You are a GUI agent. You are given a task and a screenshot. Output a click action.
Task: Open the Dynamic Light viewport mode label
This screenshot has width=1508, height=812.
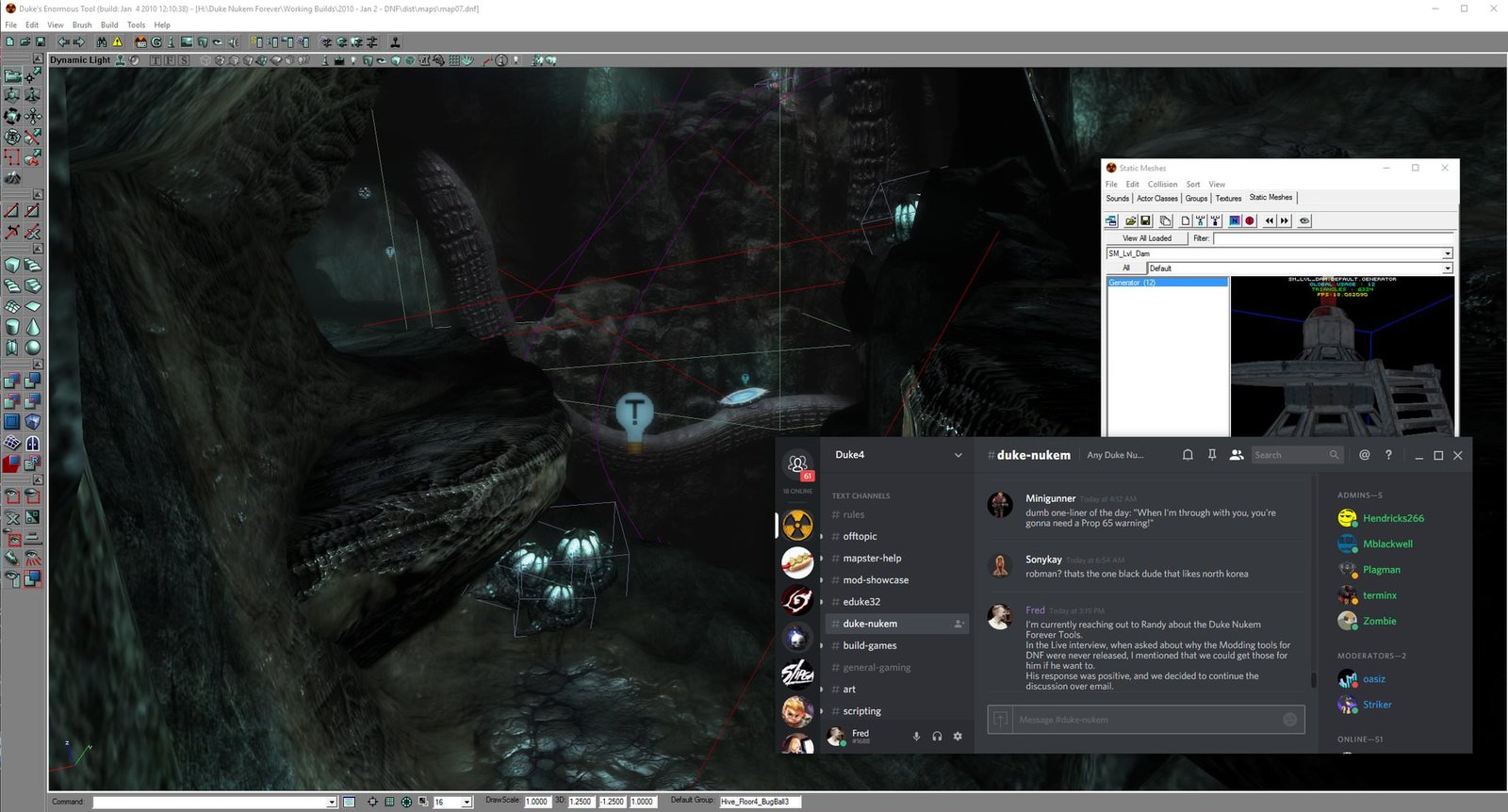tap(80, 60)
